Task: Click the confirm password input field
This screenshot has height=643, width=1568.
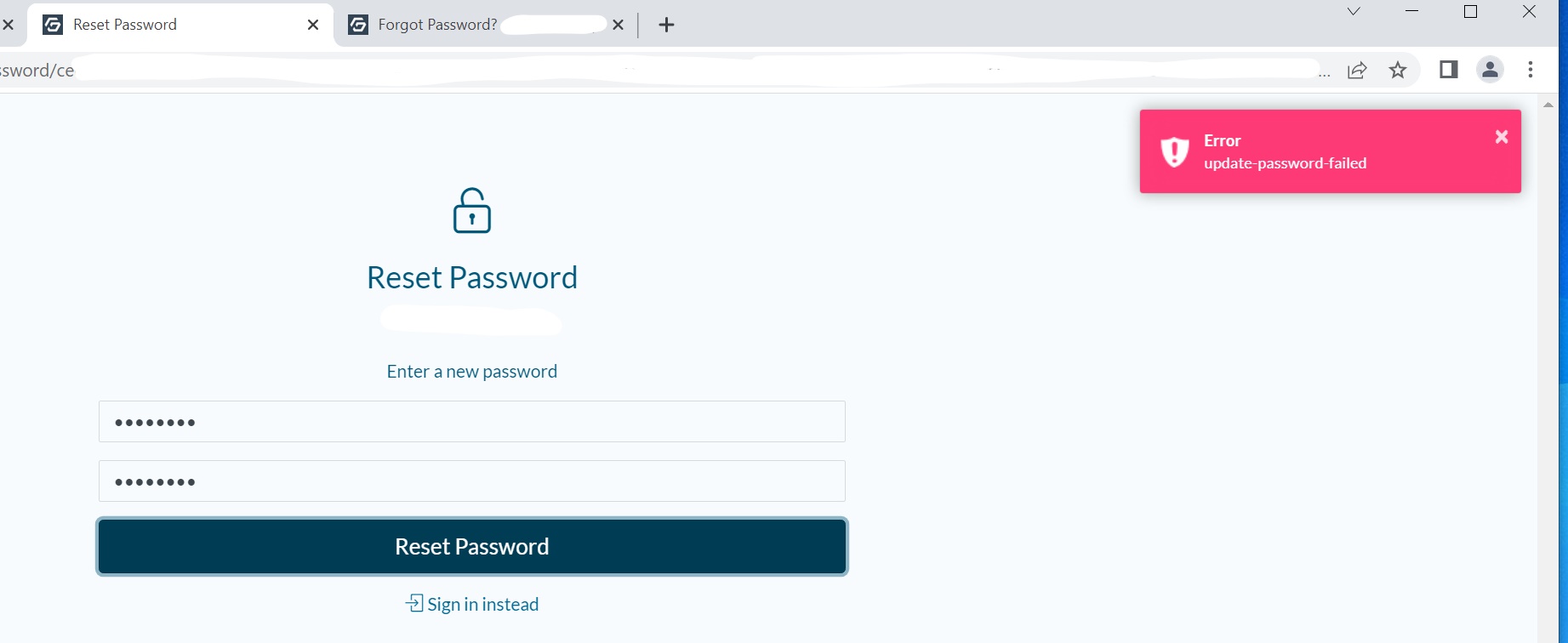Action: [x=471, y=481]
